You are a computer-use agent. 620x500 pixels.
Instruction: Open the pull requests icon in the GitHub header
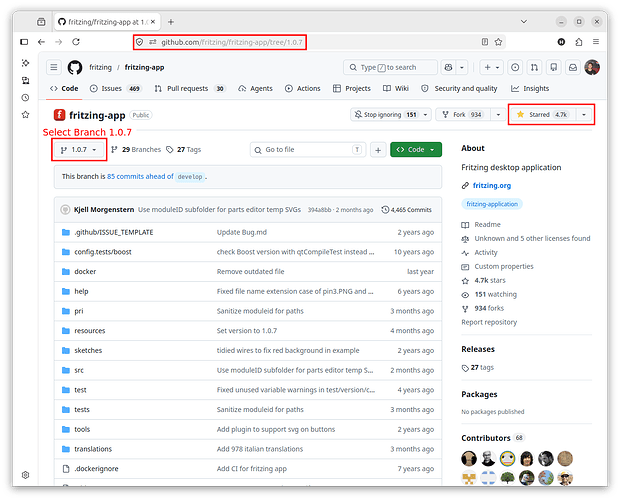[x=534, y=68]
